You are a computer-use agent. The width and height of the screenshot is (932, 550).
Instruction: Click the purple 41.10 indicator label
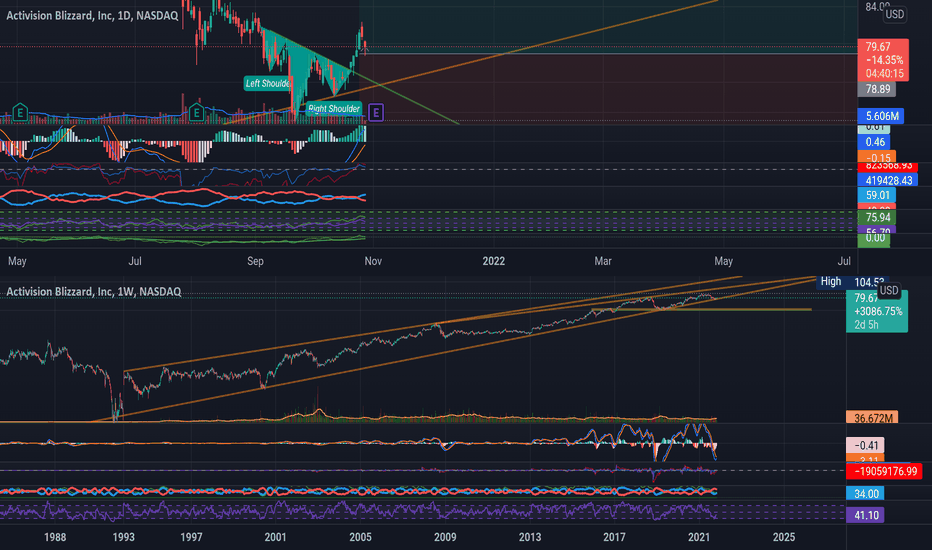tap(865, 515)
